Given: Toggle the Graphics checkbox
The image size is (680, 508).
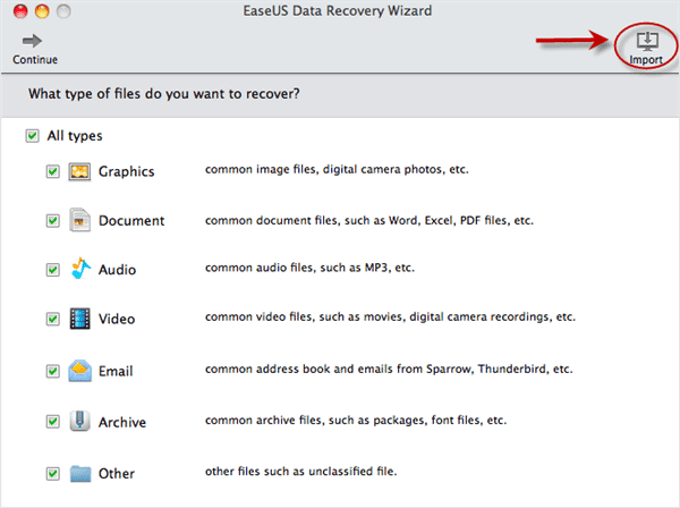Looking at the screenshot, I should pyautogui.click(x=53, y=171).
